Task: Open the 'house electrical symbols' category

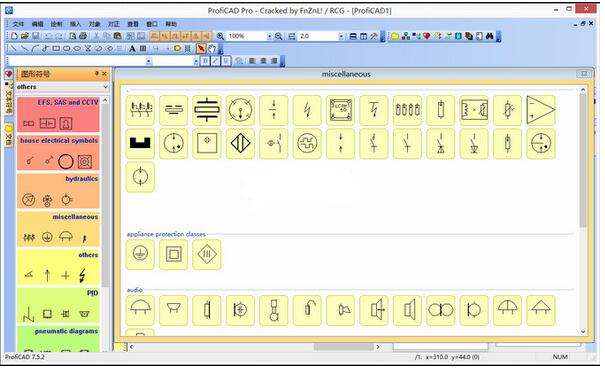Action: [58, 153]
